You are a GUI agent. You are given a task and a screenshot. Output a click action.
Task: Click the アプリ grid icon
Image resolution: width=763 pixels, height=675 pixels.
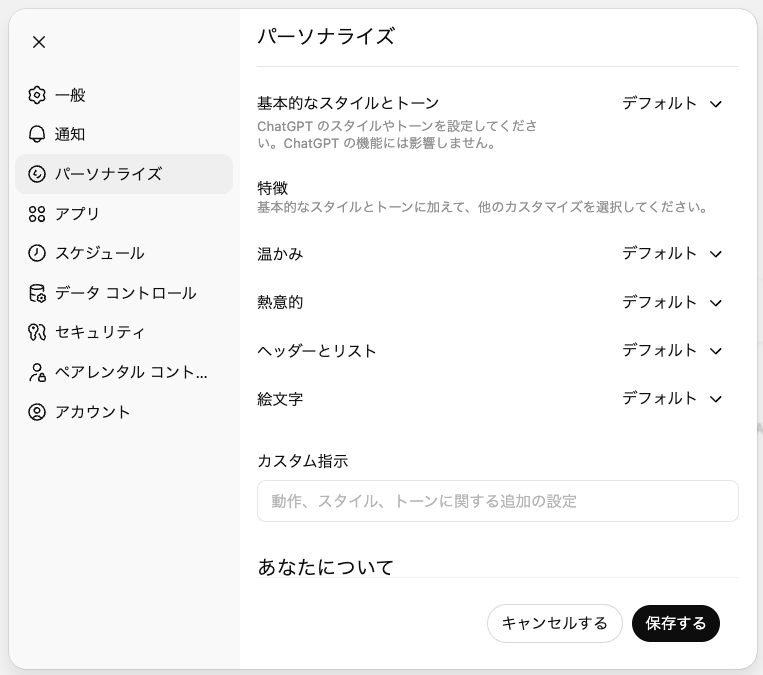point(37,213)
